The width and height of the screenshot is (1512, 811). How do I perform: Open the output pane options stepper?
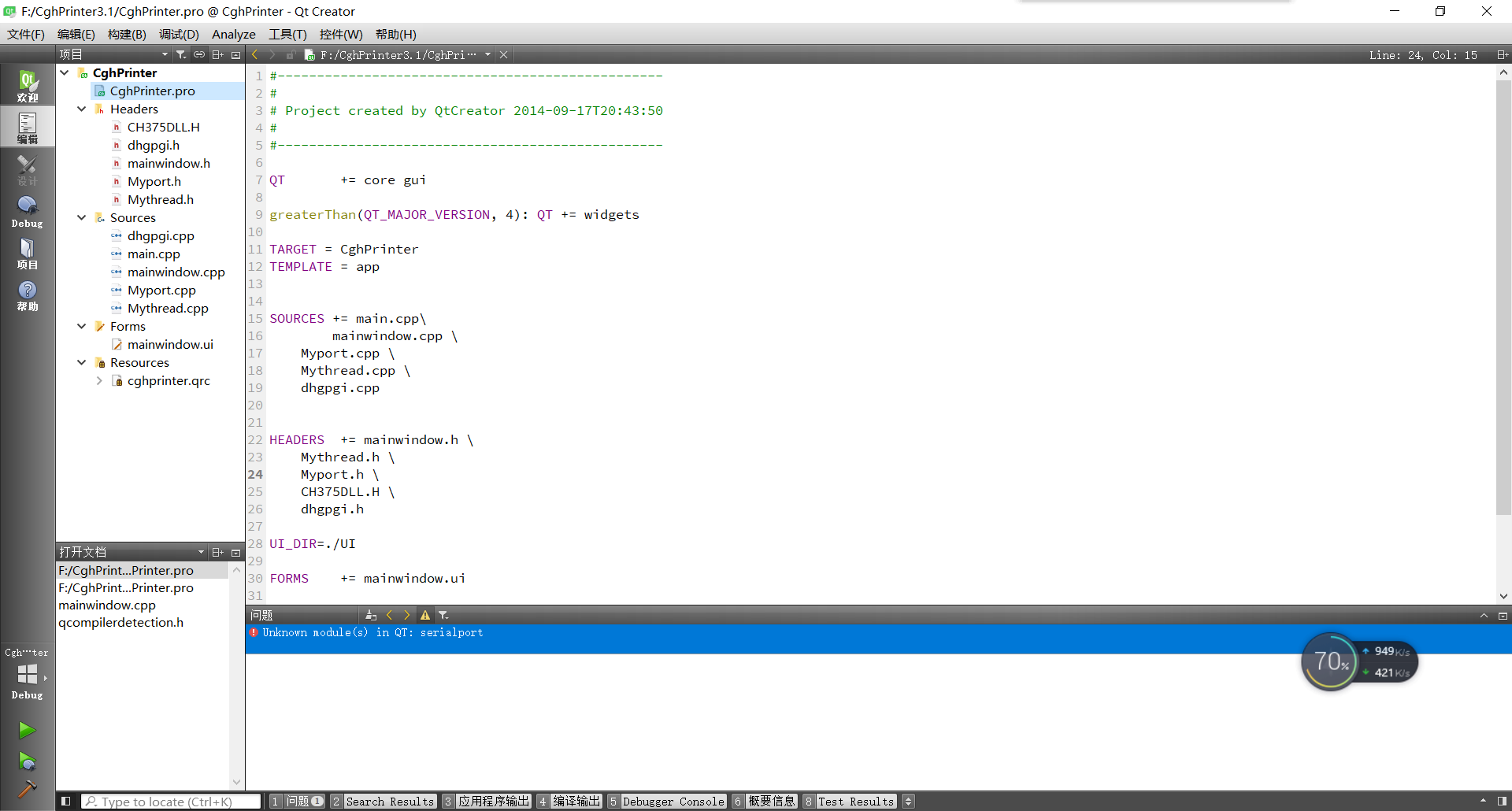point(908,802)
